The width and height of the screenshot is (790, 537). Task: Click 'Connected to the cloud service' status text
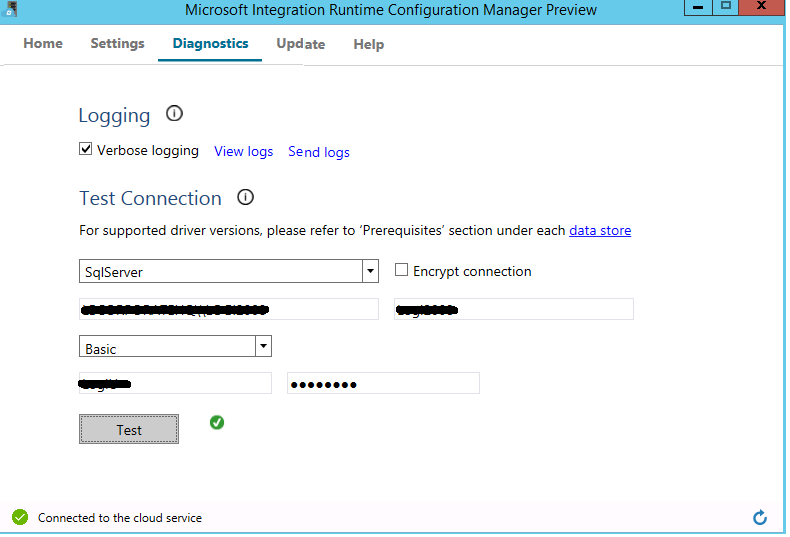tap(120, 518)
